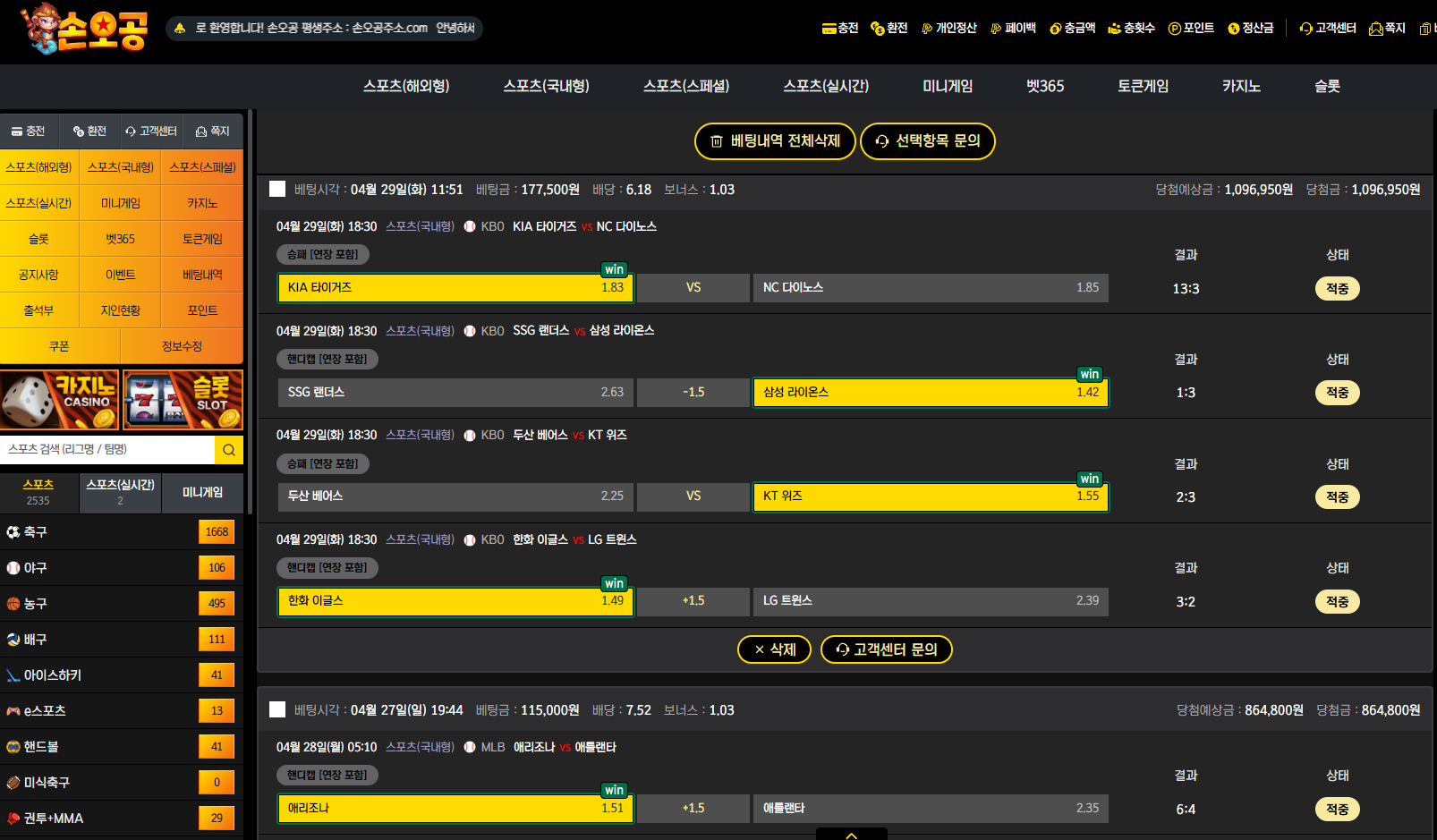Open 토큰게임 in main navigation
1437x840 pixels.
coord(1144,86)
